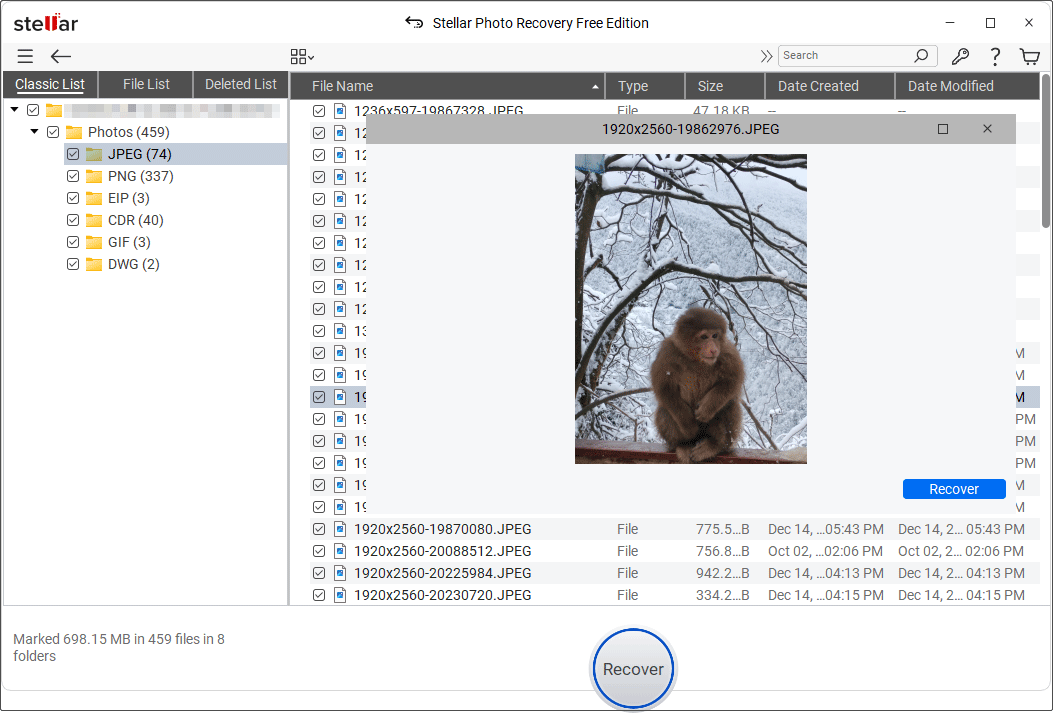Uncheck the CDR (40) folder checkbox
This screenshot has height=713, width=1055.
[73, 221]
